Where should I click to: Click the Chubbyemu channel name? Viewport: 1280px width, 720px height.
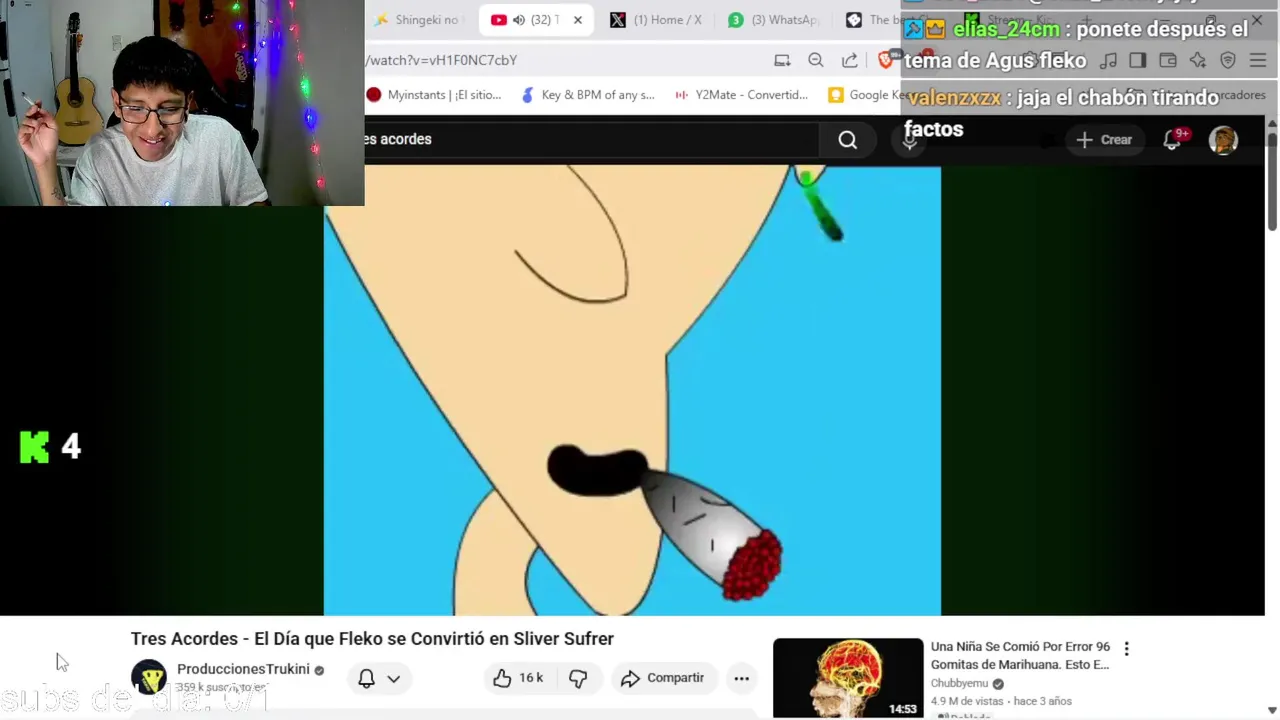point(959,684)
